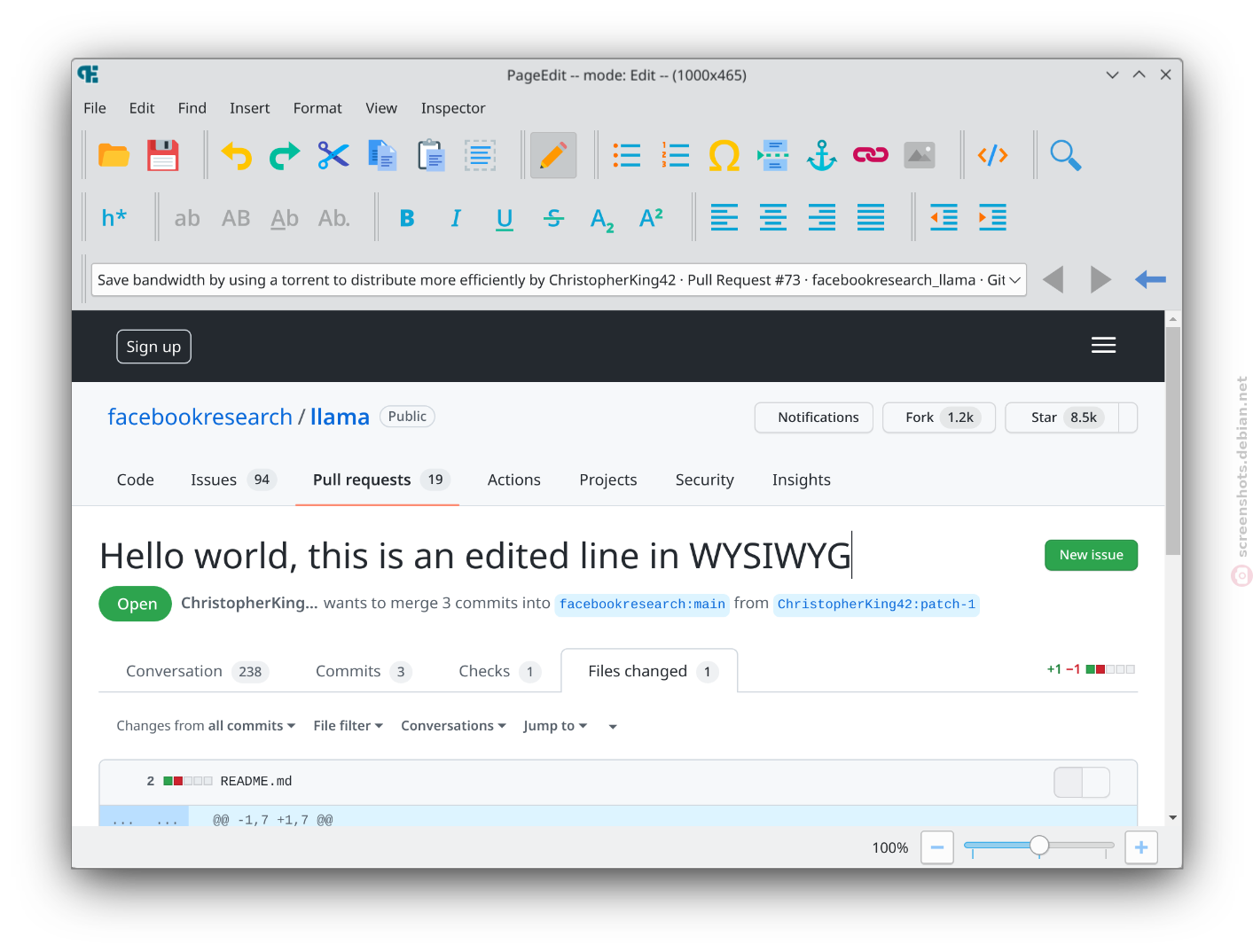Click the zoom slider handle
The image size is (1253, 952).
(x=1039, y=846)
